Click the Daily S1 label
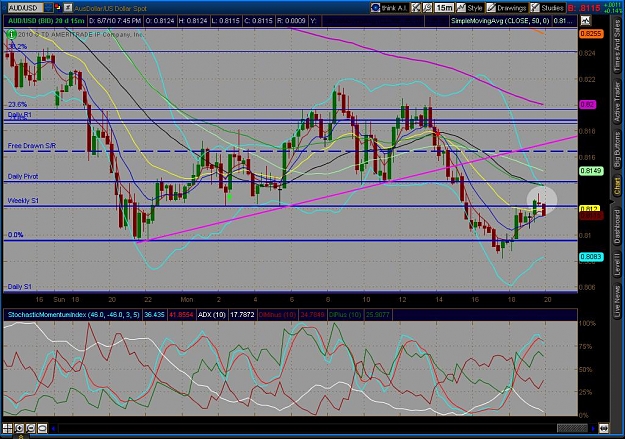 [20, 287]
